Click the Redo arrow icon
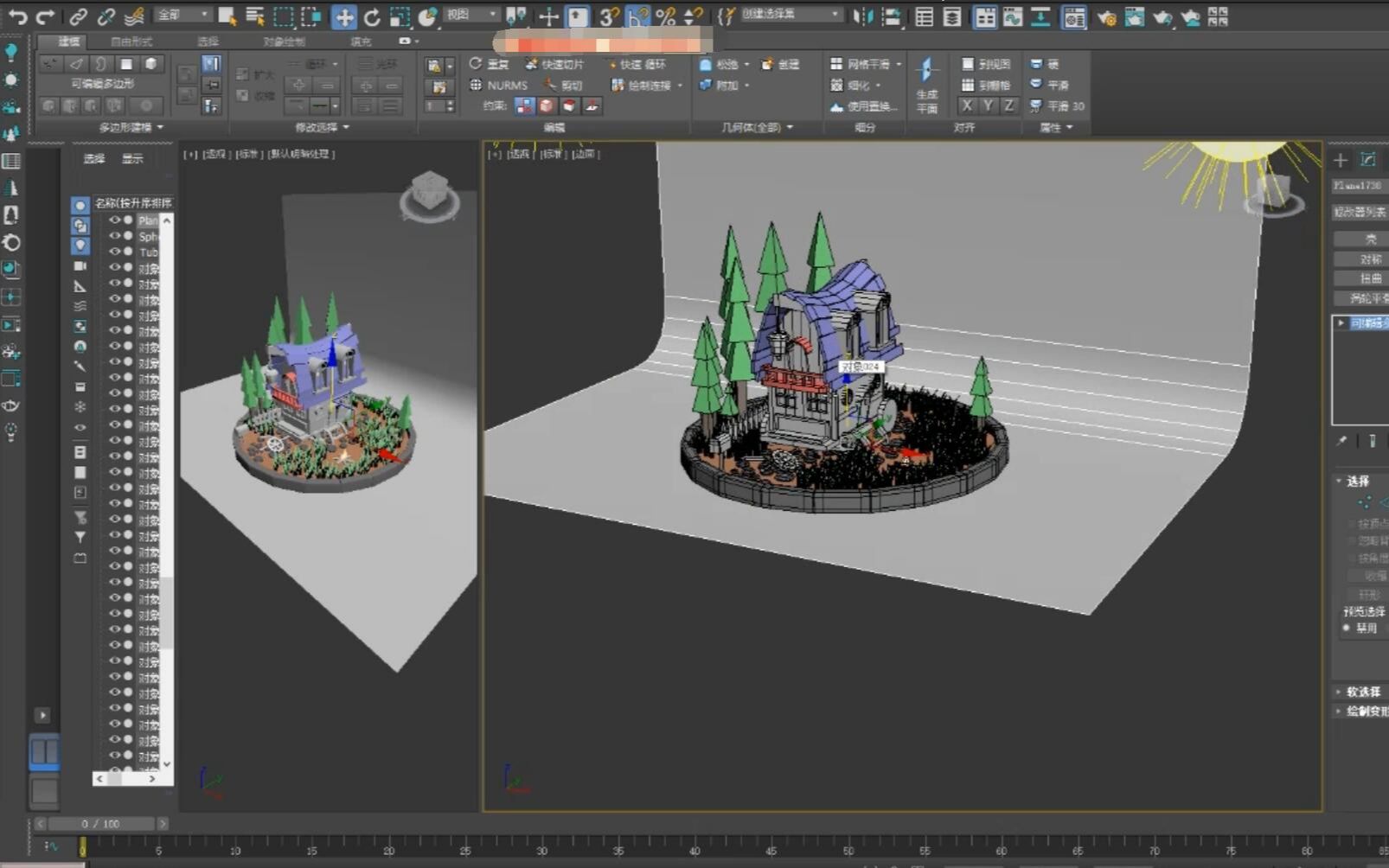The width and height of the screenshot is (1389, 868). [x=45, y=16]
